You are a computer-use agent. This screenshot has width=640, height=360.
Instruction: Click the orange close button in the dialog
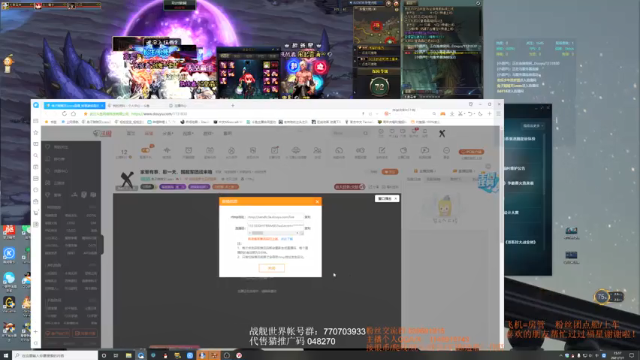271,268
